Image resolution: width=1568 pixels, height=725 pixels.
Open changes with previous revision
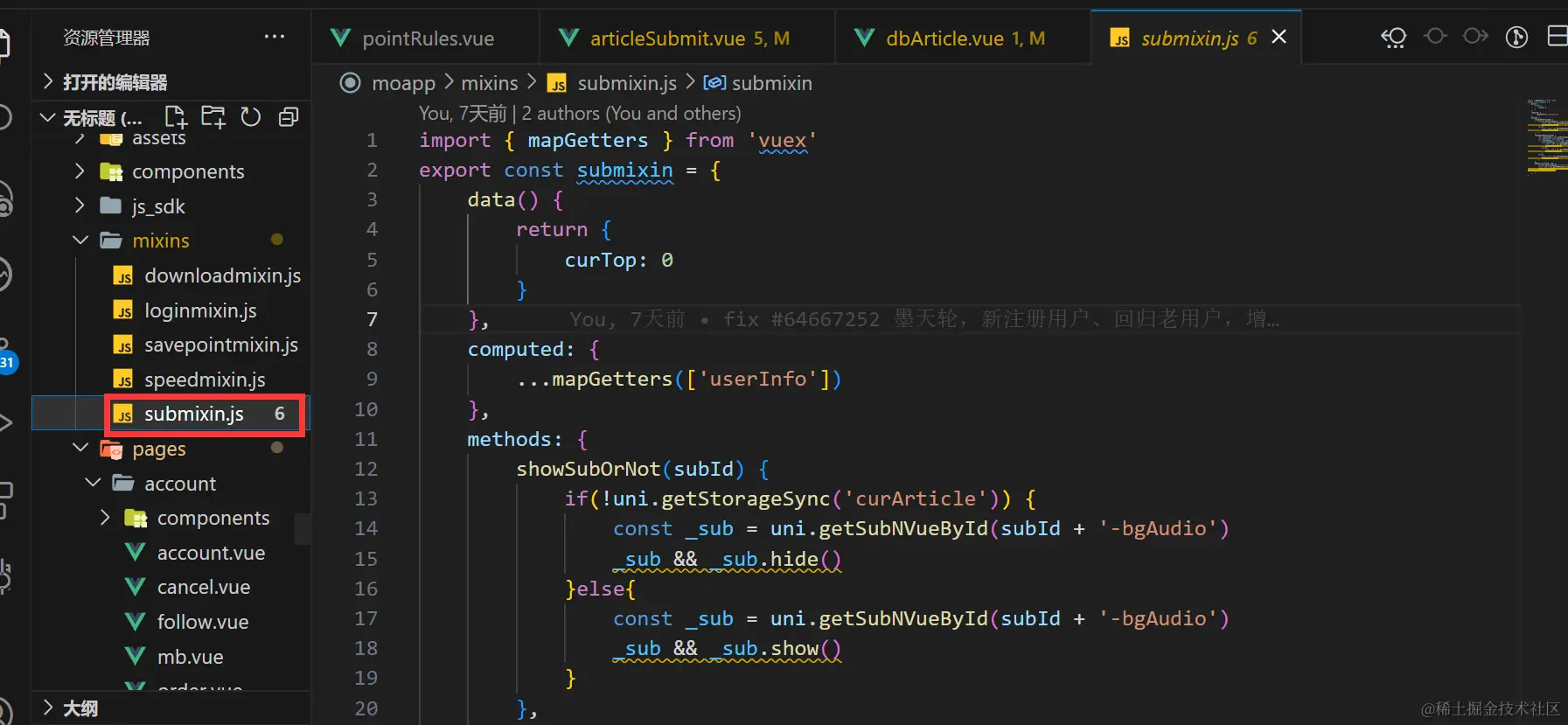1394,37
